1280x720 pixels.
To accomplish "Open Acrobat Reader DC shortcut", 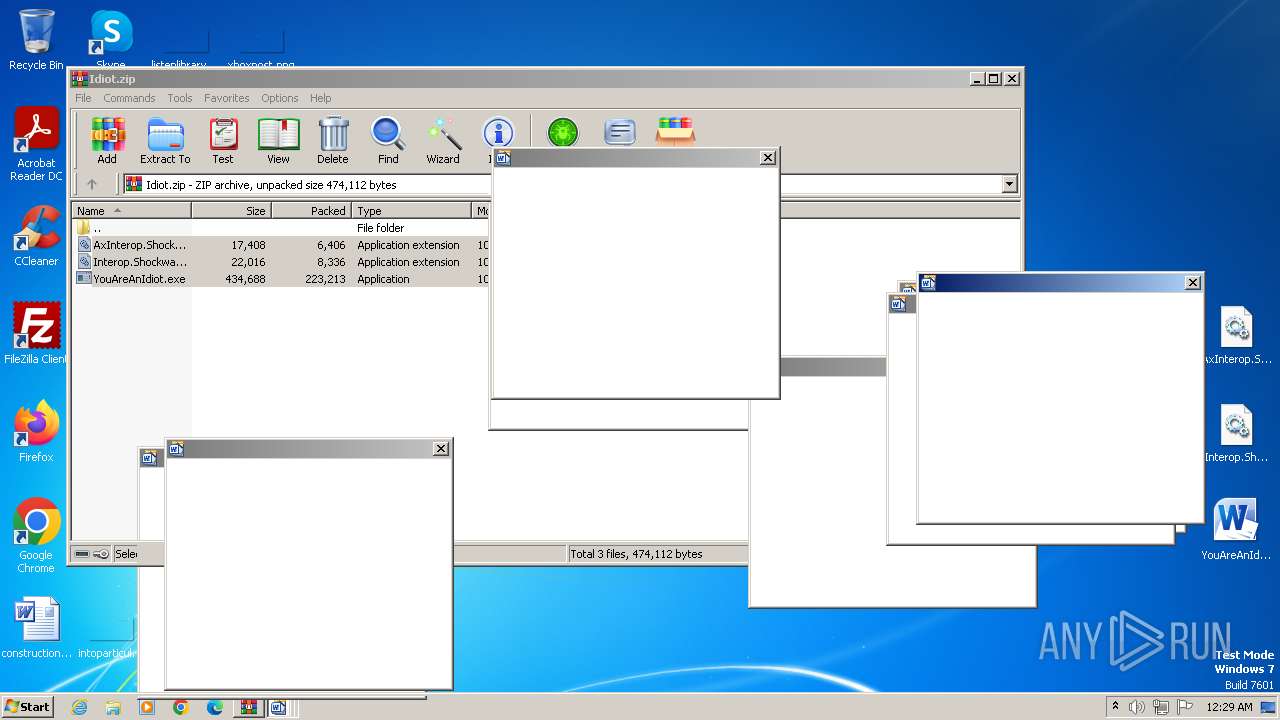I will tap(36, 145).
